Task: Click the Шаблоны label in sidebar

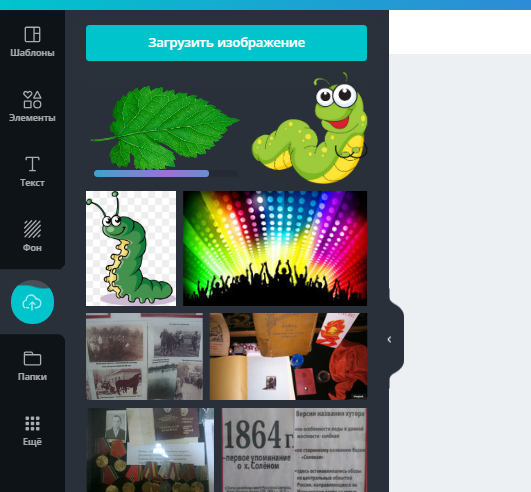Action: click(x=32, y=53)
